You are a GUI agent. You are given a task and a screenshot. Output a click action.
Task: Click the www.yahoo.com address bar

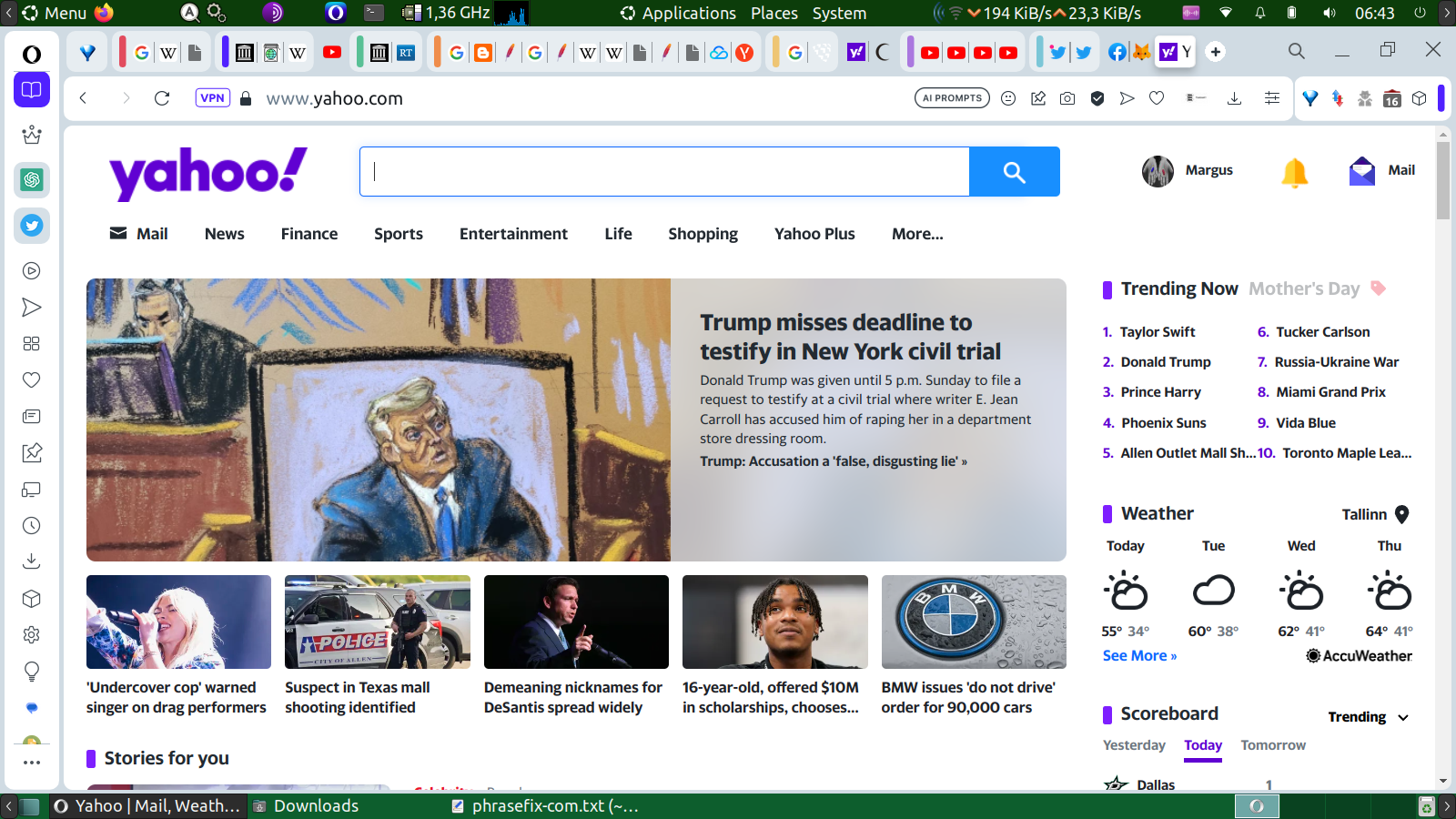[x=334, y=98]
